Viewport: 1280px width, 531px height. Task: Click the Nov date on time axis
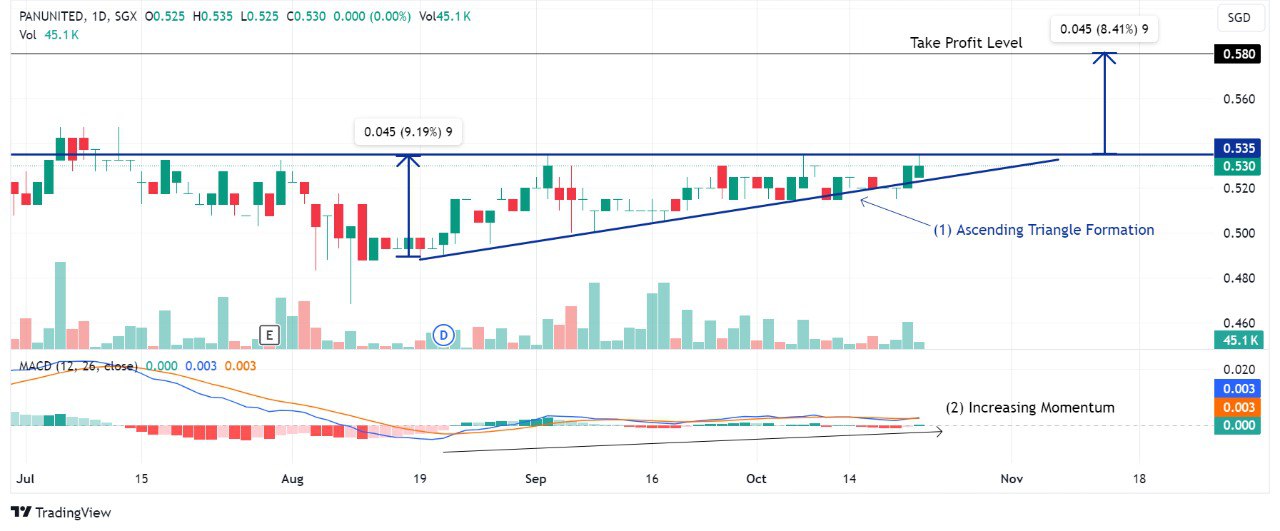(x=1014, y=479)
